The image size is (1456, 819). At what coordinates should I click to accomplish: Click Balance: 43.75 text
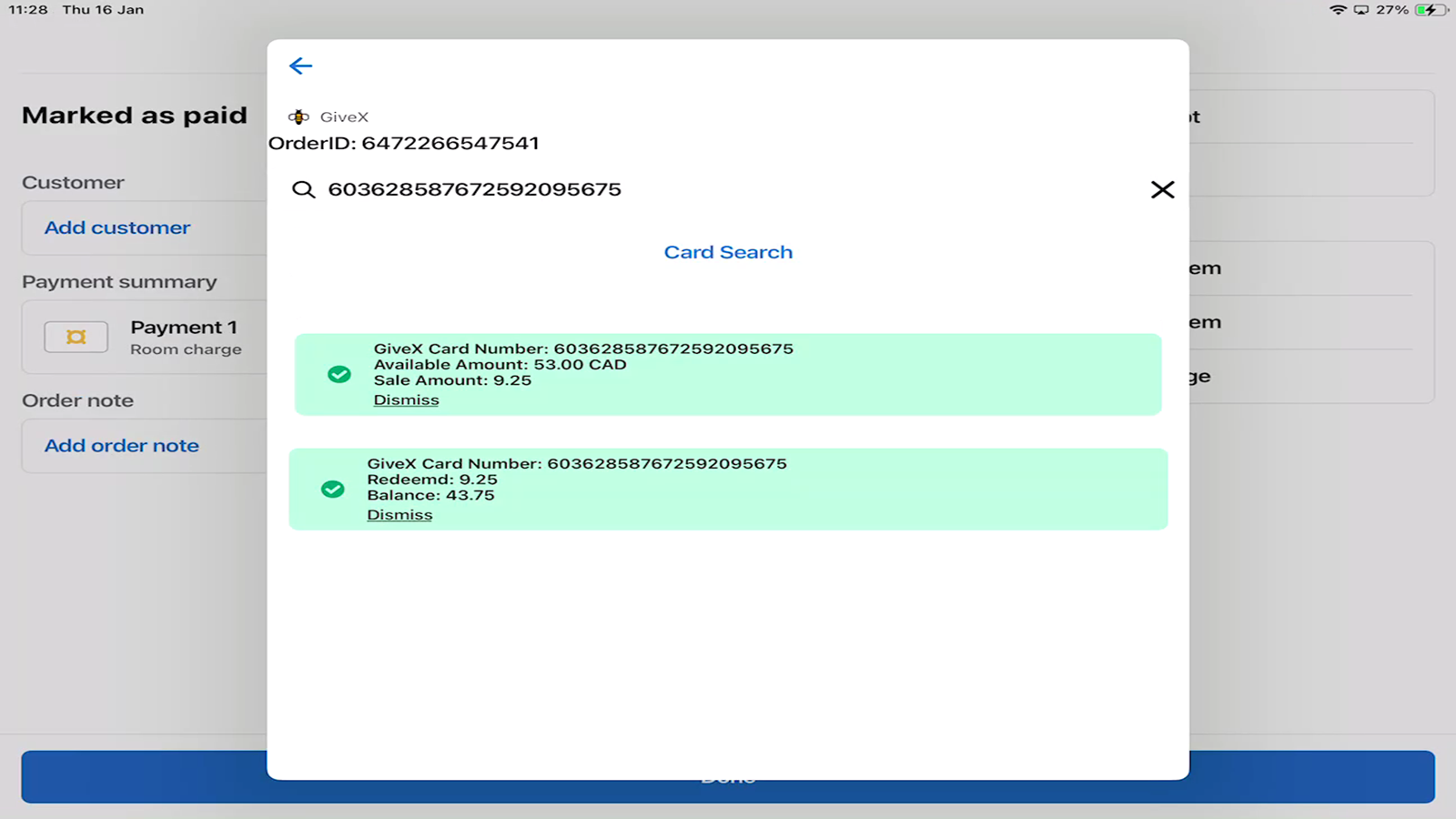click(x=430, y=495)
